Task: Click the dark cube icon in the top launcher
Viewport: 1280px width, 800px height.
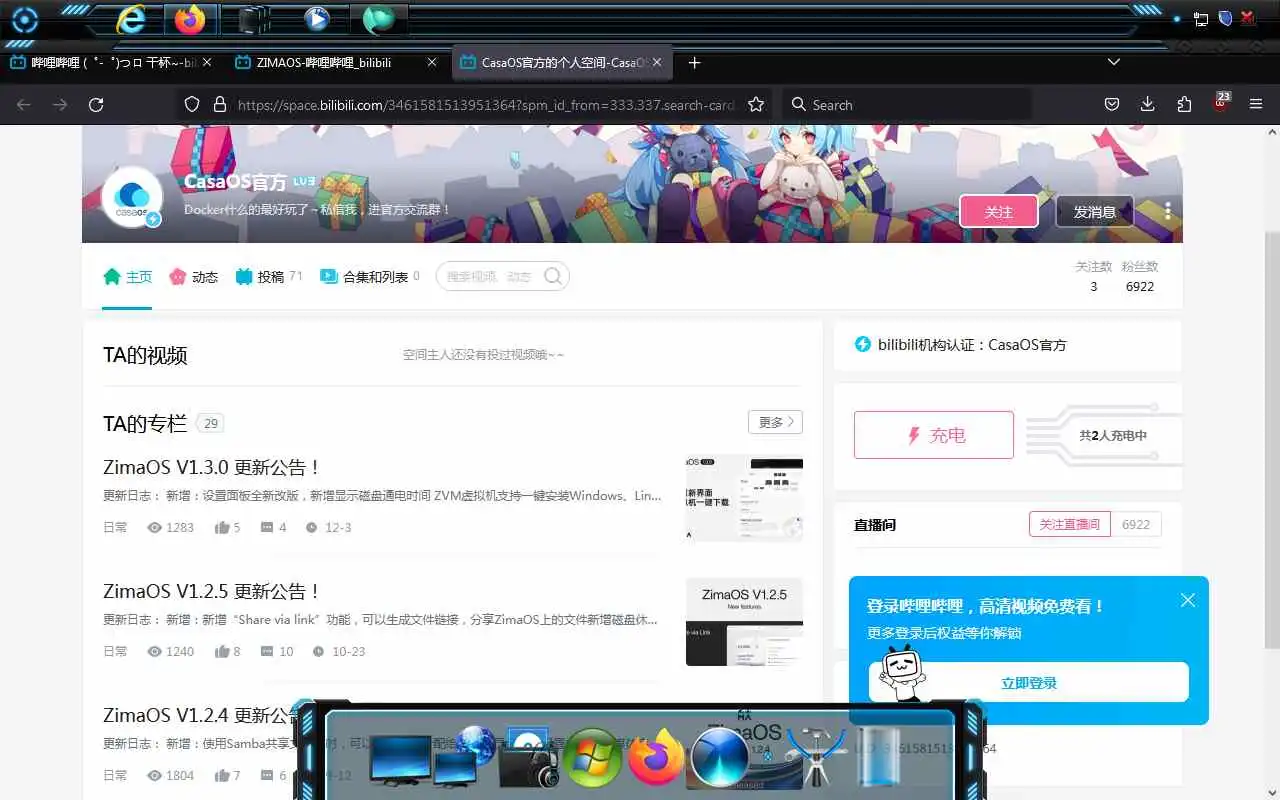Action: click(x=255, y=19)
